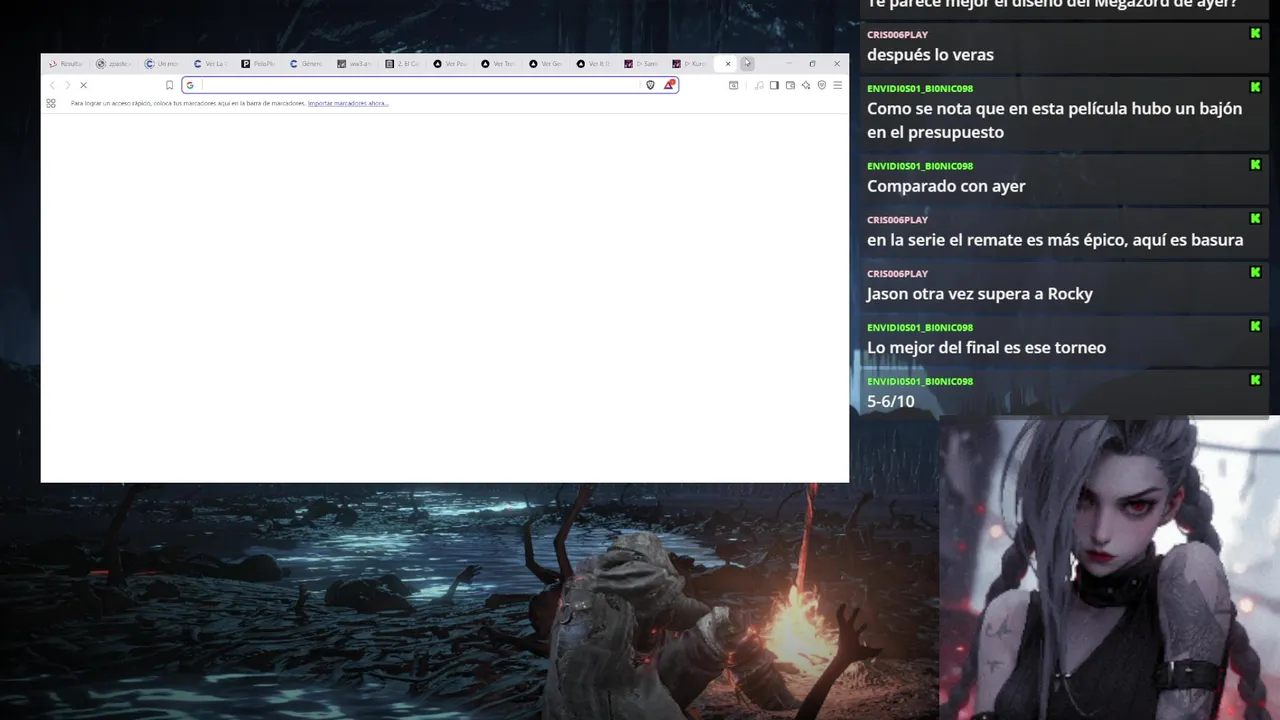Go back with the browser back arrow
Image resolution: width=1280 pixels, height=720 pixels.
(x=52, y=85)
